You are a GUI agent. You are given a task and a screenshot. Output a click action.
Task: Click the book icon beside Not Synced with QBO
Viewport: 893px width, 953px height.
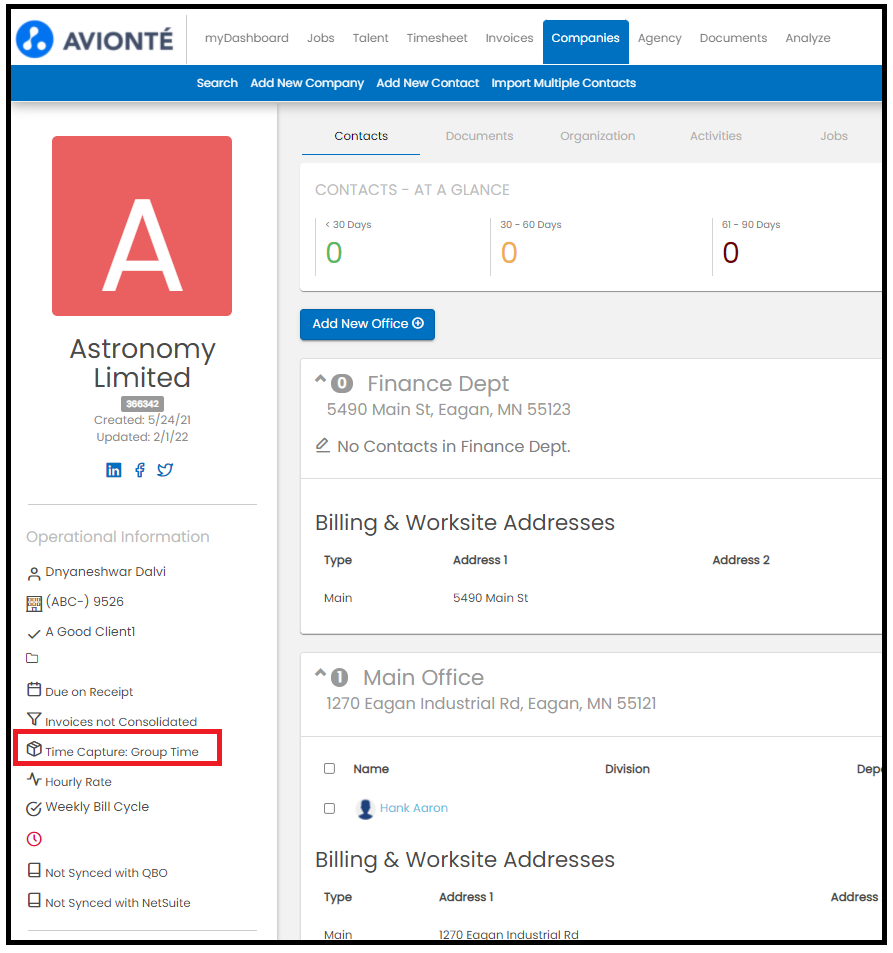coord(34,870)
